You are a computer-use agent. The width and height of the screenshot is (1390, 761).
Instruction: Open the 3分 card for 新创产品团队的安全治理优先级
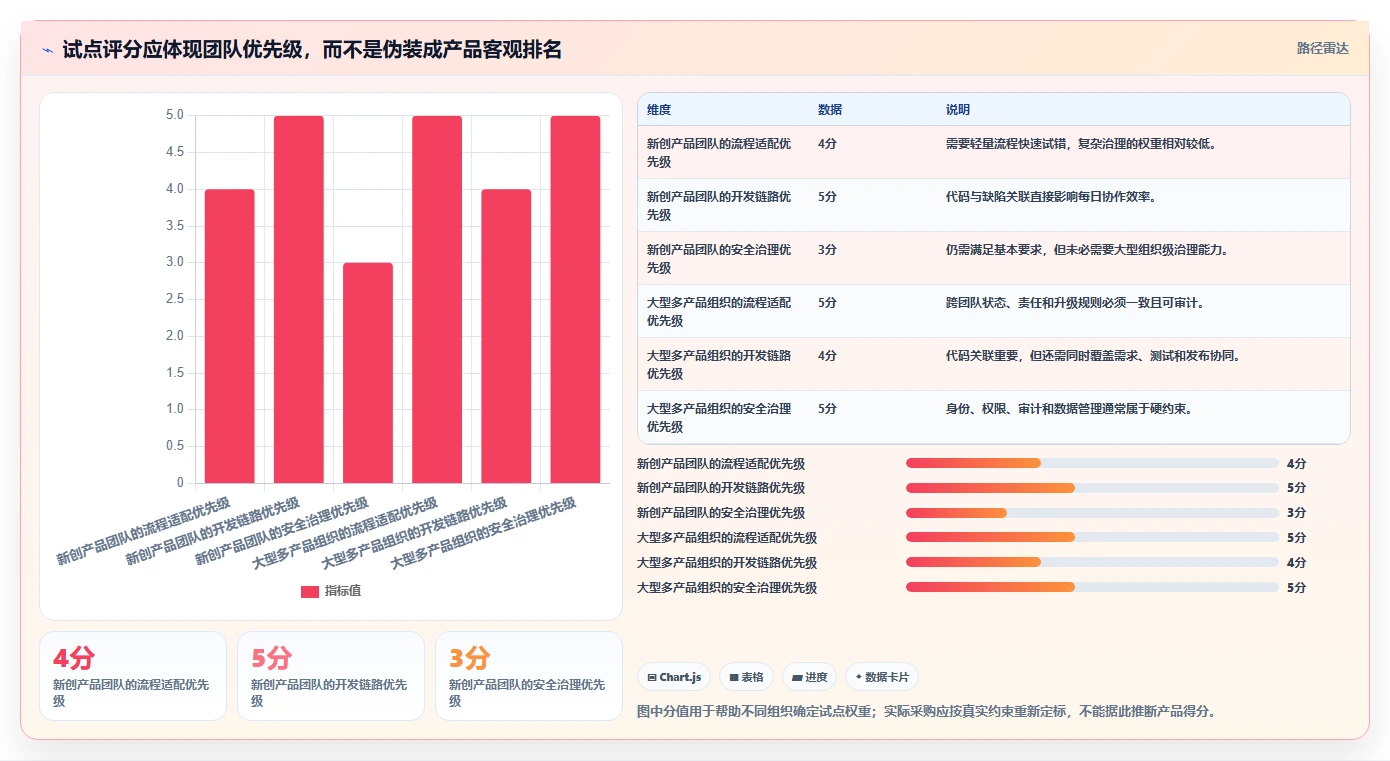tap(529, 676)
